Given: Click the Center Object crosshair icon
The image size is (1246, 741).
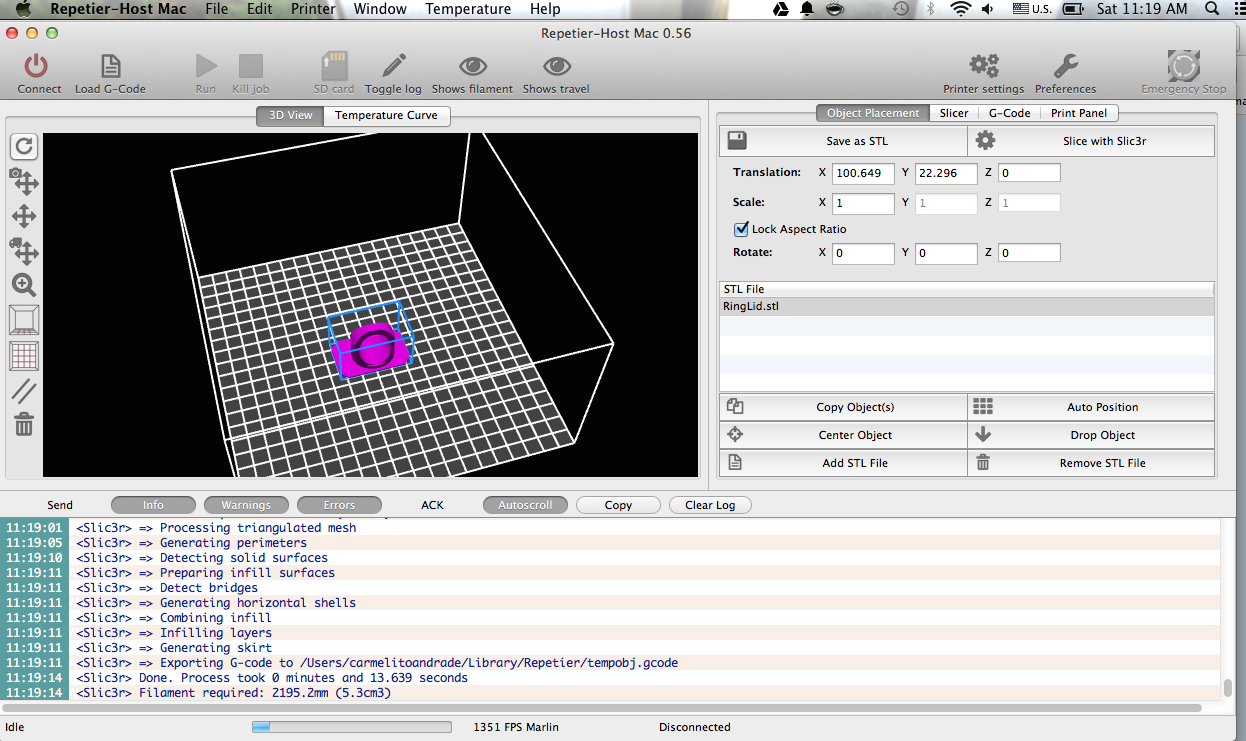Looking at the screenshot, I should click(x=735, y=435).
